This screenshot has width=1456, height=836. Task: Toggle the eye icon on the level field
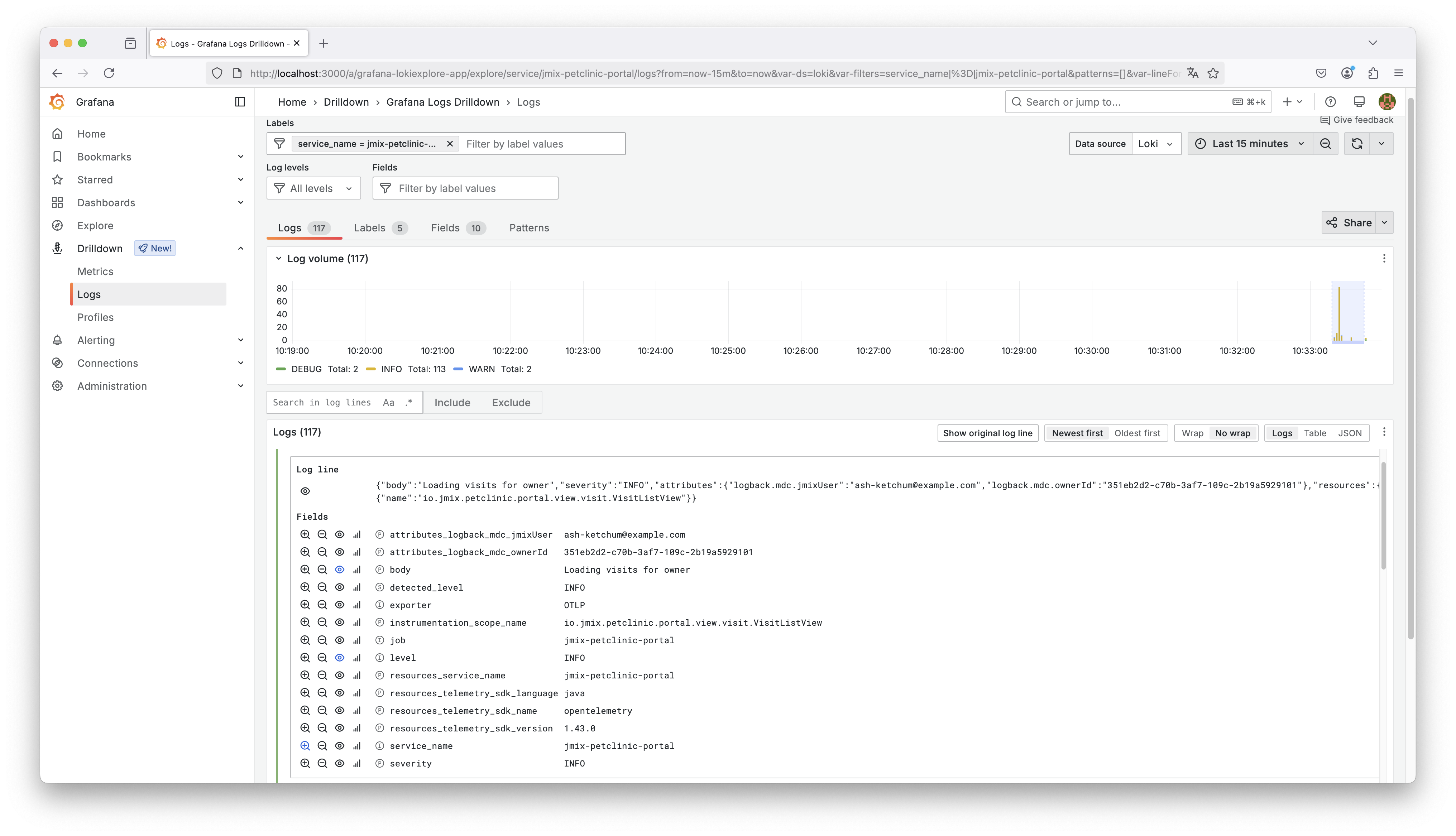click(x=339, y=658)
